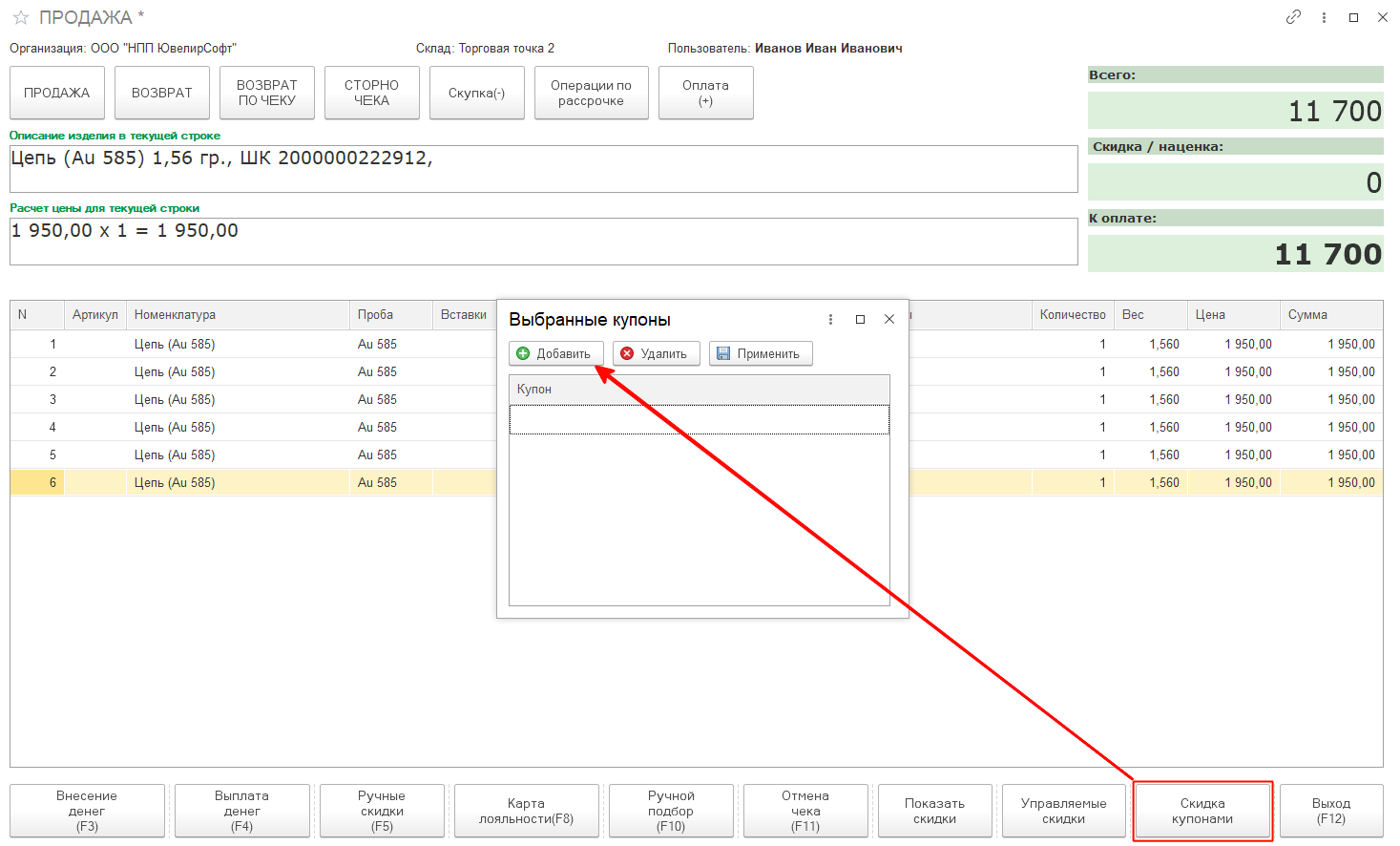Viewport: 1400px width, 846px height.
Task: Click the N column header
Action: tap(37, 315)
